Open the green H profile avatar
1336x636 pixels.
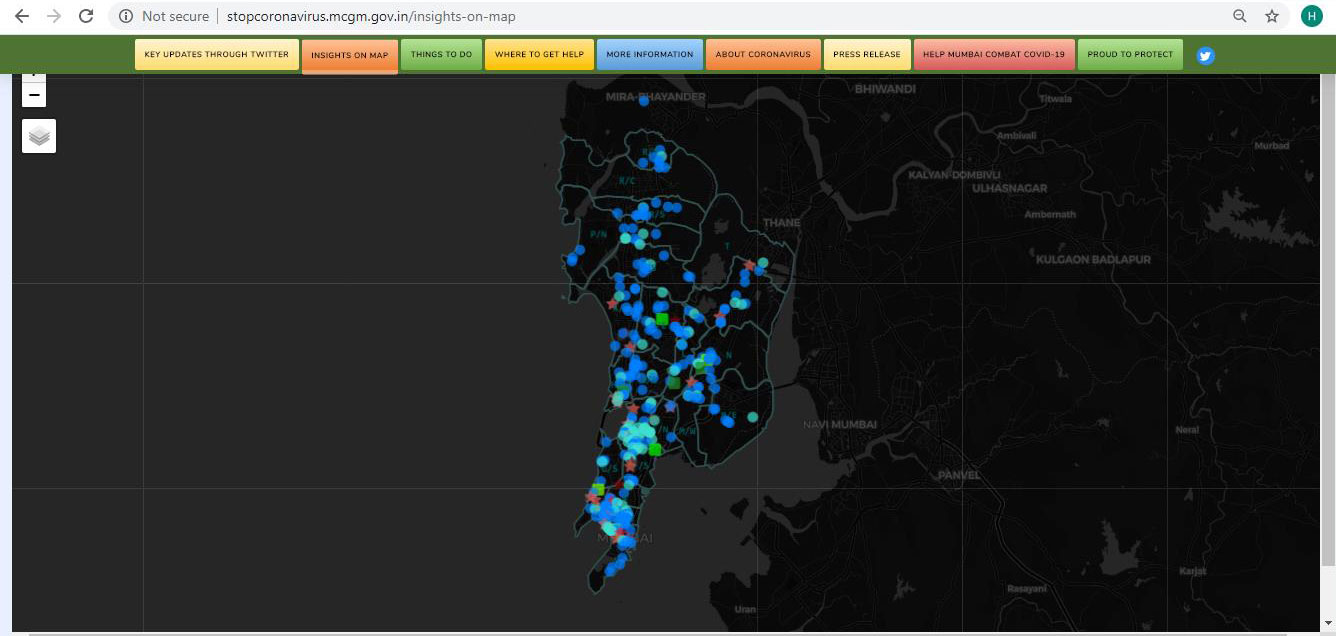pyautogui.click(x=1311, y=16)
